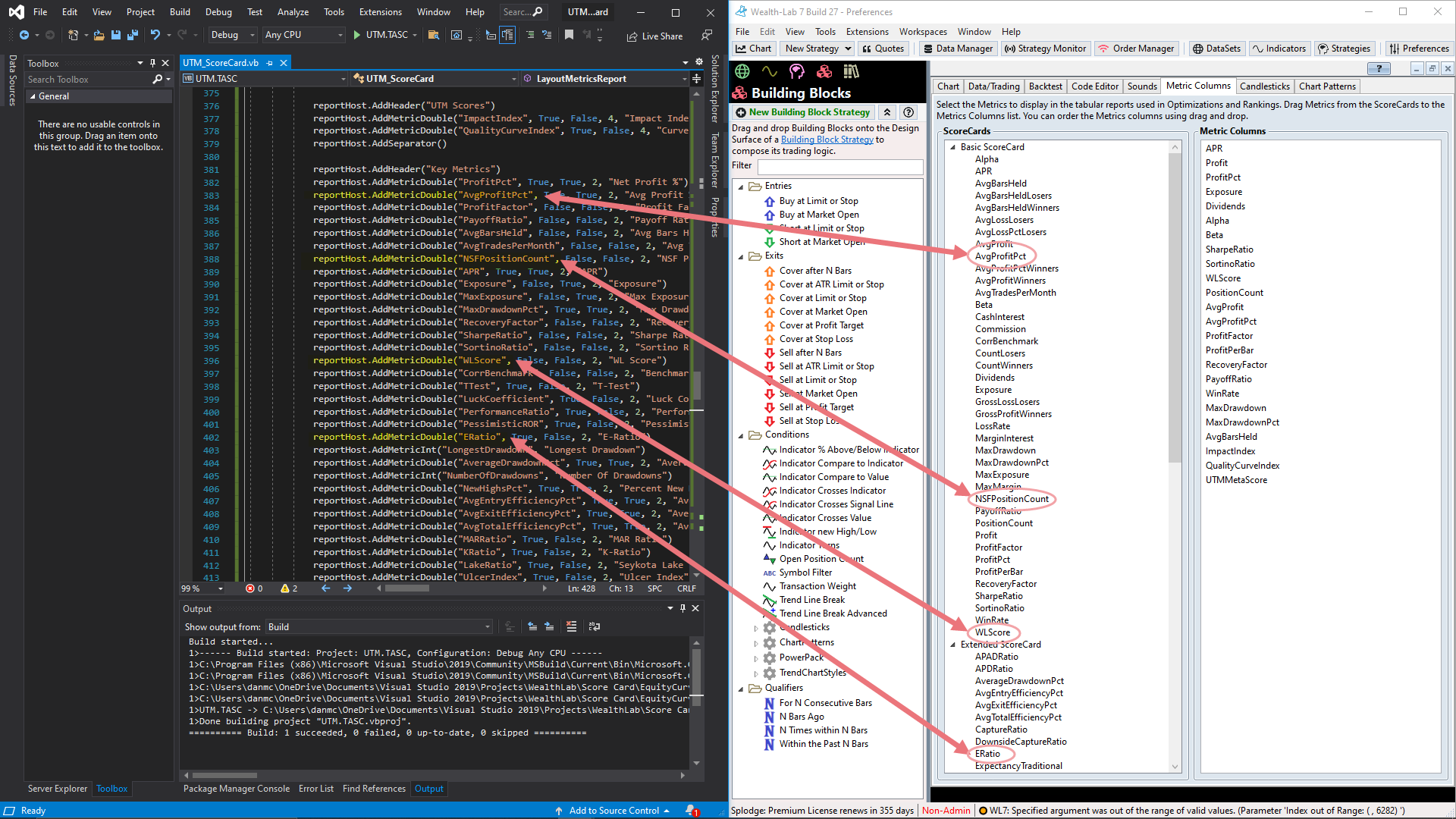Click Clear All in Output panel
The height and width of the screenshot is (819, 1456).
point(571,626)
